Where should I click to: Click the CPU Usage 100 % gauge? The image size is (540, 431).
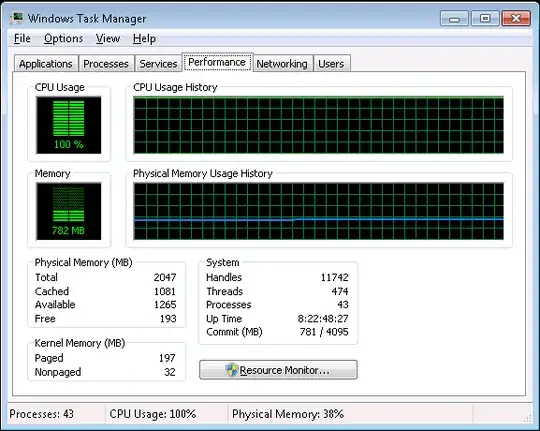69,125
